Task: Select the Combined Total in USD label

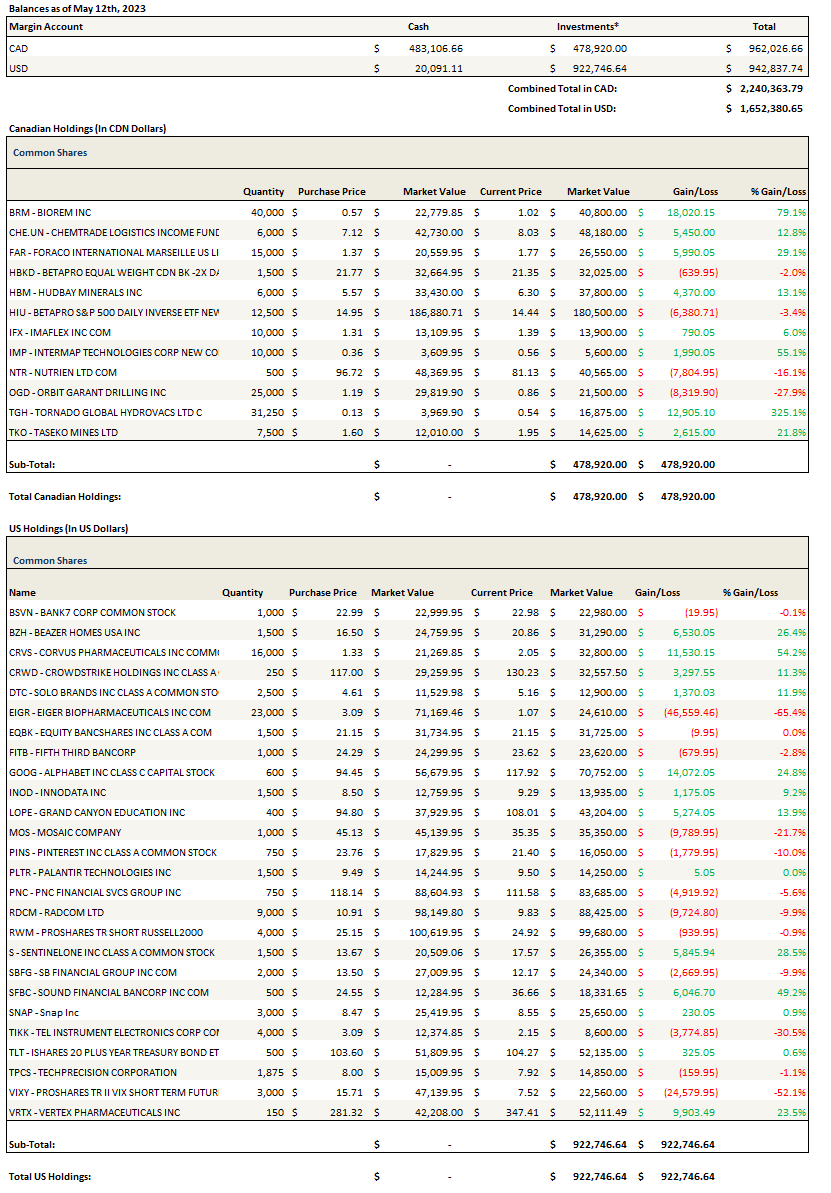Action: 561,108
